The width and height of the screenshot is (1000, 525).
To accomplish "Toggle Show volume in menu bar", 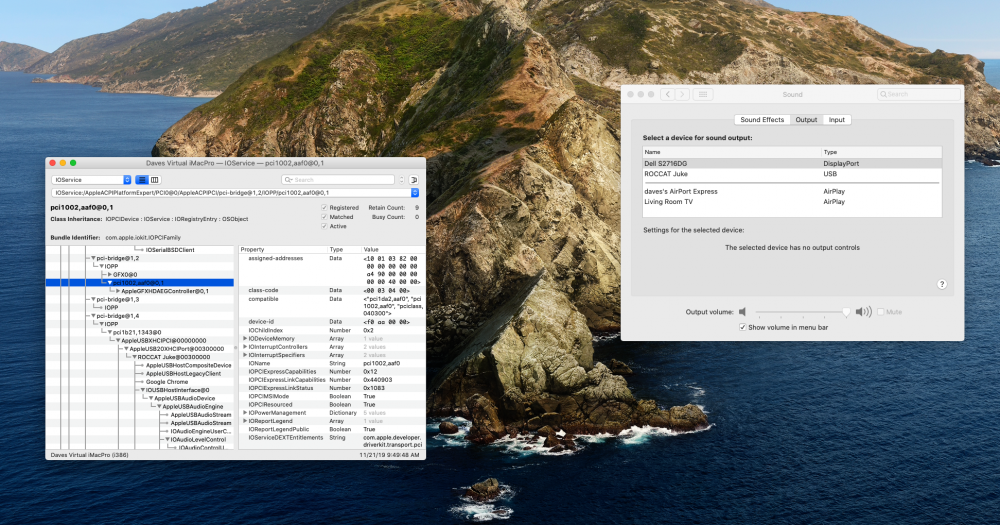I will click(742, 327).
